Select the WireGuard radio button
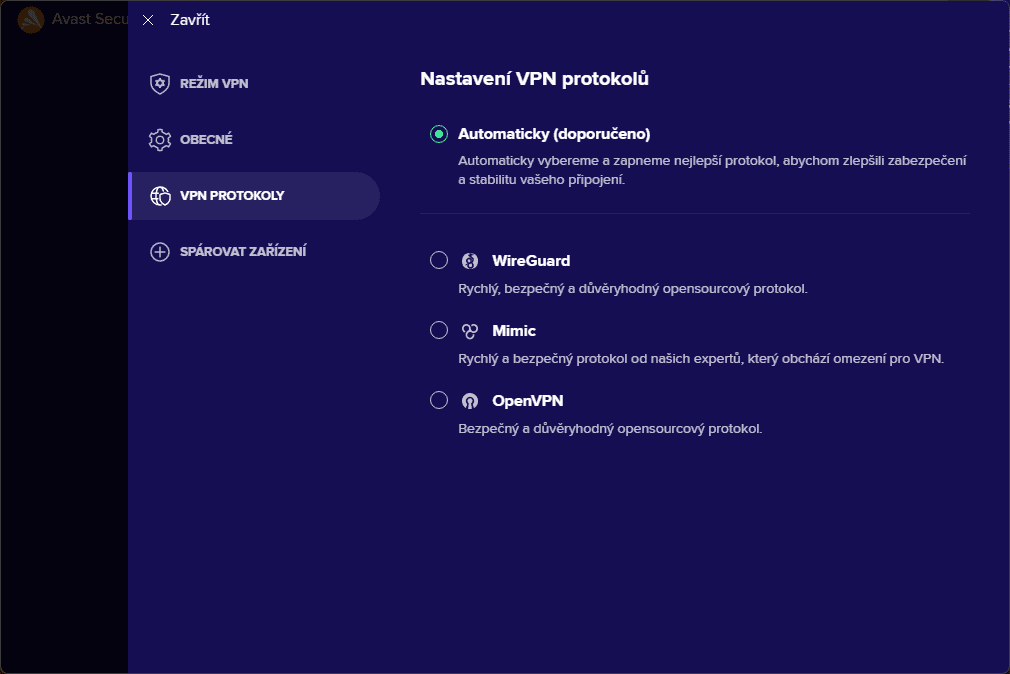Screen dimensions: 1010x674 point(438,261)
